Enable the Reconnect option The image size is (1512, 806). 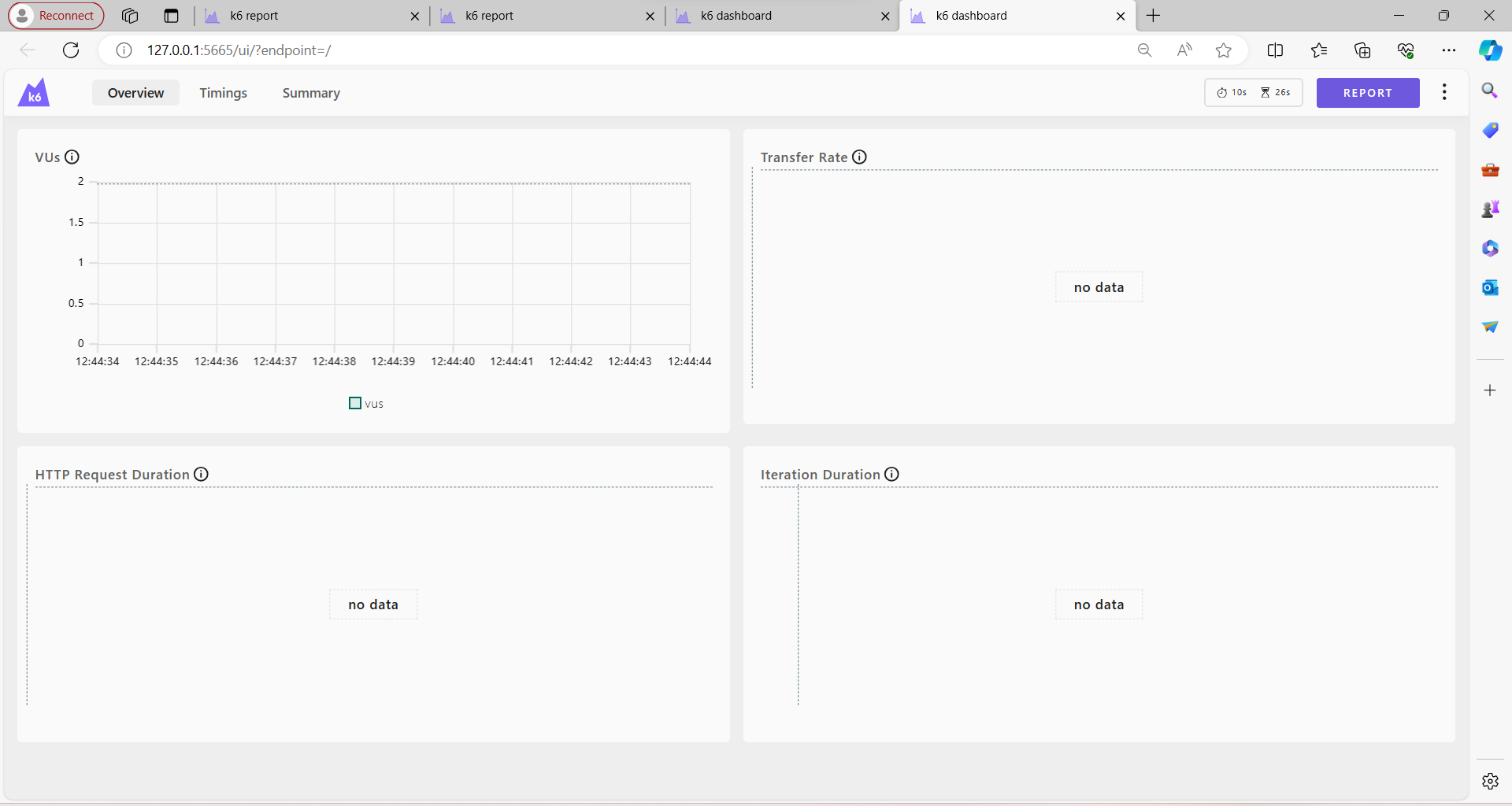tap(55, 15)
